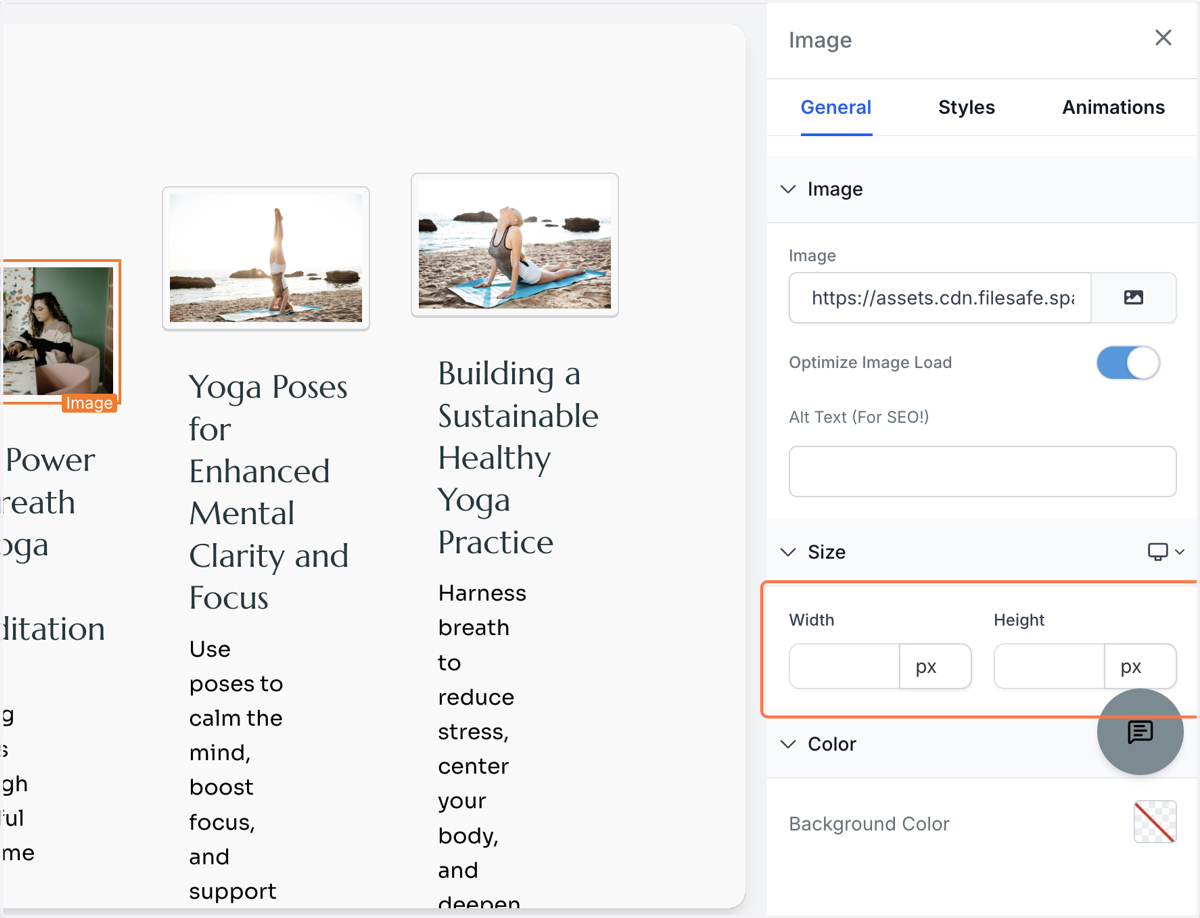1200x918 pixels.
Task: Select the headstand yoga image
Action: coord(266,258)
